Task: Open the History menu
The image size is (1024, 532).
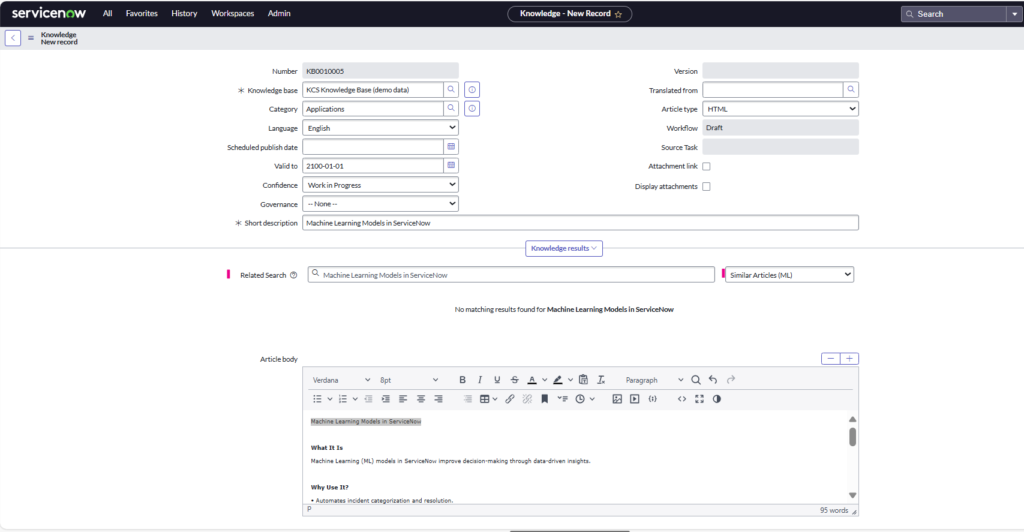Action: [184, 14]
